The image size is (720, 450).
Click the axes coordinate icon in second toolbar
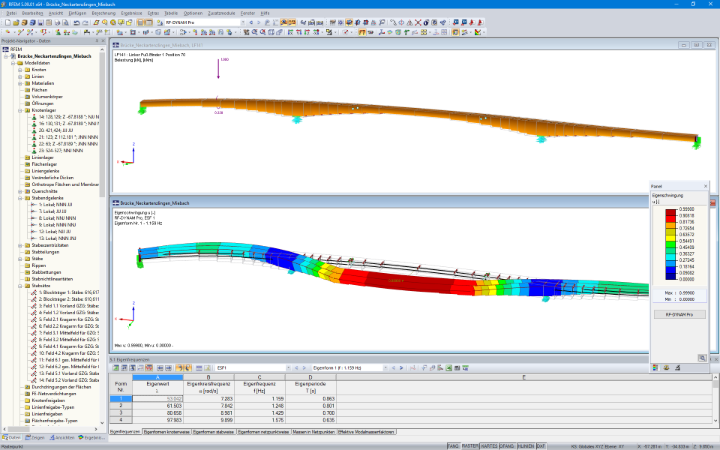click(x=381, y=32)
